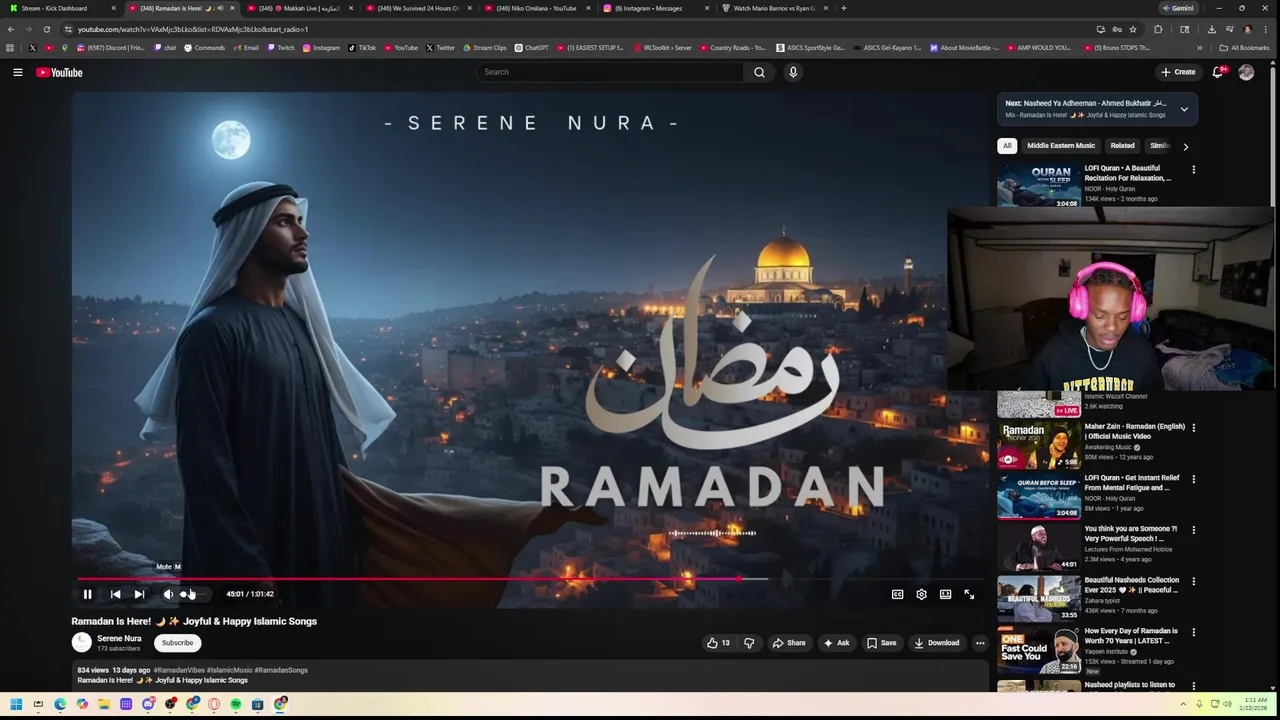Select the All filter chip
The width and height of the screenshot is (1280, 720).
pos(1007,146)
